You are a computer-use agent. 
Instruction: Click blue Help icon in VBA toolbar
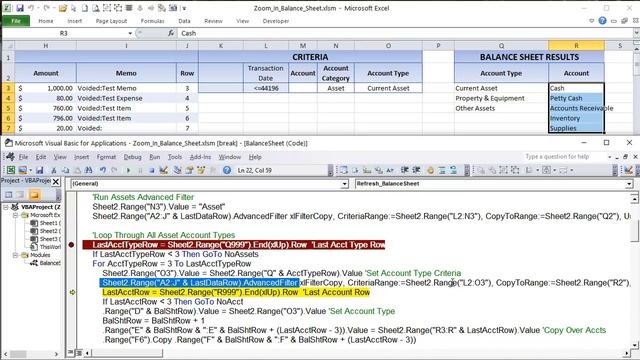click(x=227, y=170)
